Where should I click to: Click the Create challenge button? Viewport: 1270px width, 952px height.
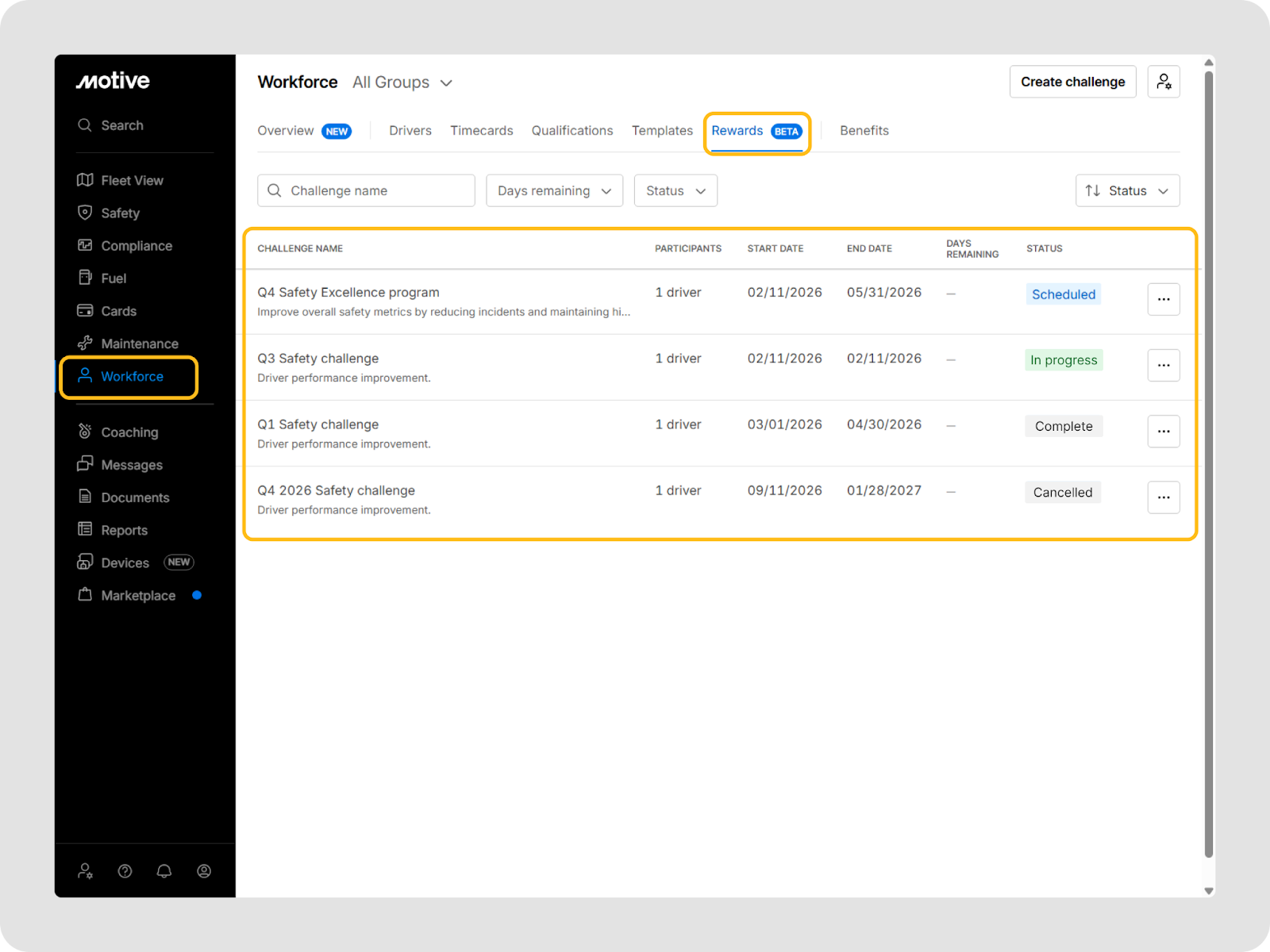[x=1072, y=82]
